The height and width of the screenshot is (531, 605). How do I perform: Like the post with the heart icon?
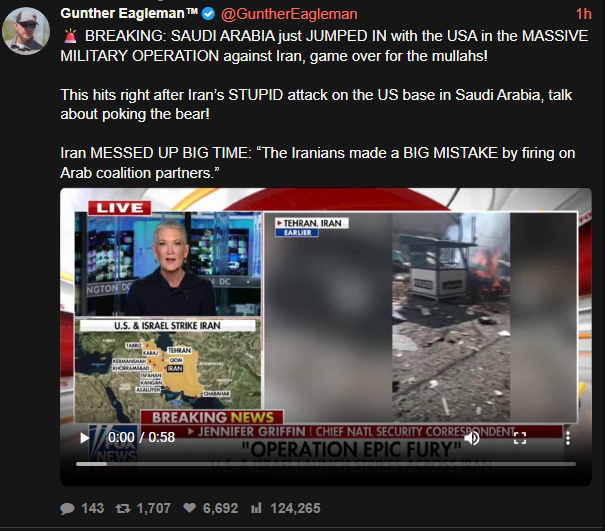click(x=189, y=508)
